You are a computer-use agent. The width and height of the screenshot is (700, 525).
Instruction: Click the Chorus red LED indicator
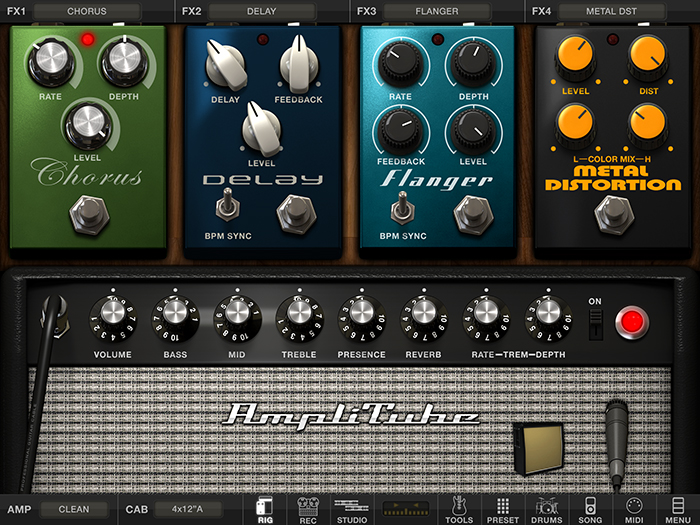88,39
